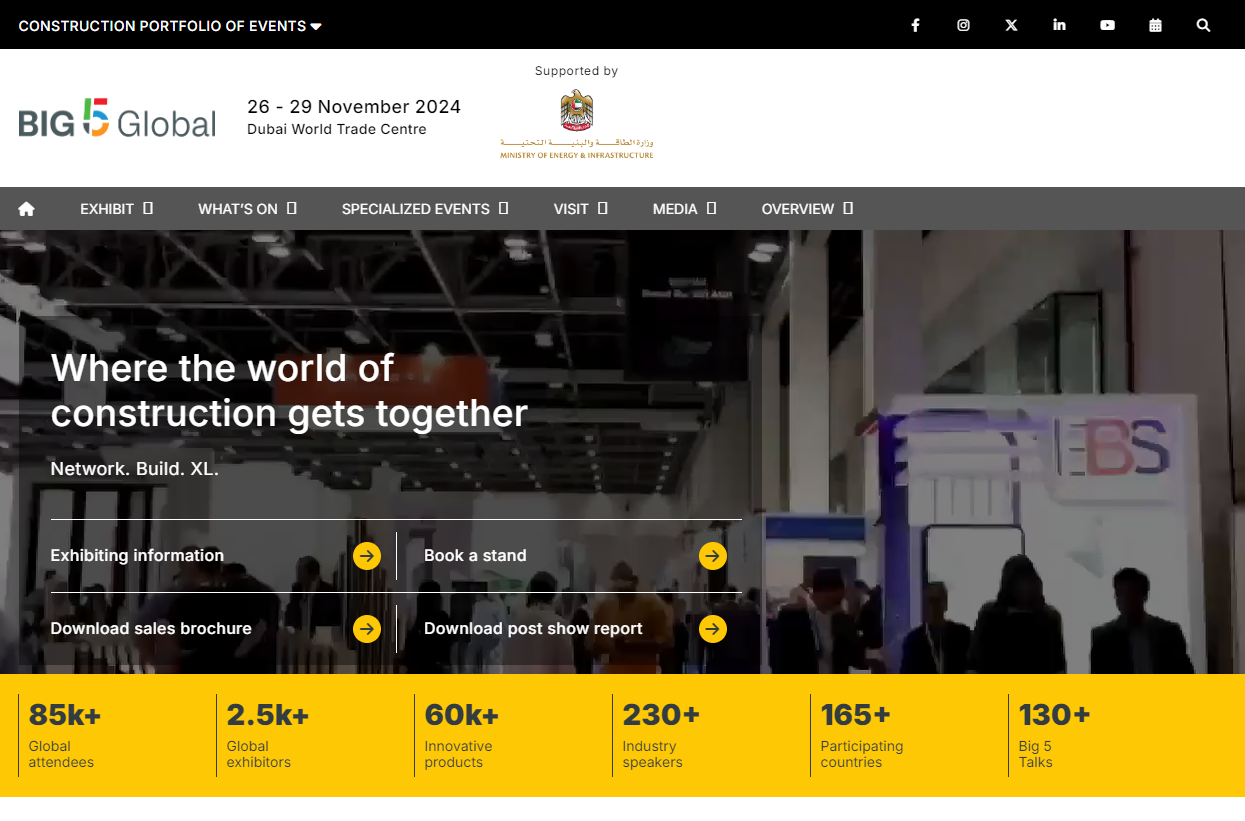Open the Exhibiting information link
This screenshot has height=821, width=1245.
click(x=137, y=555)
